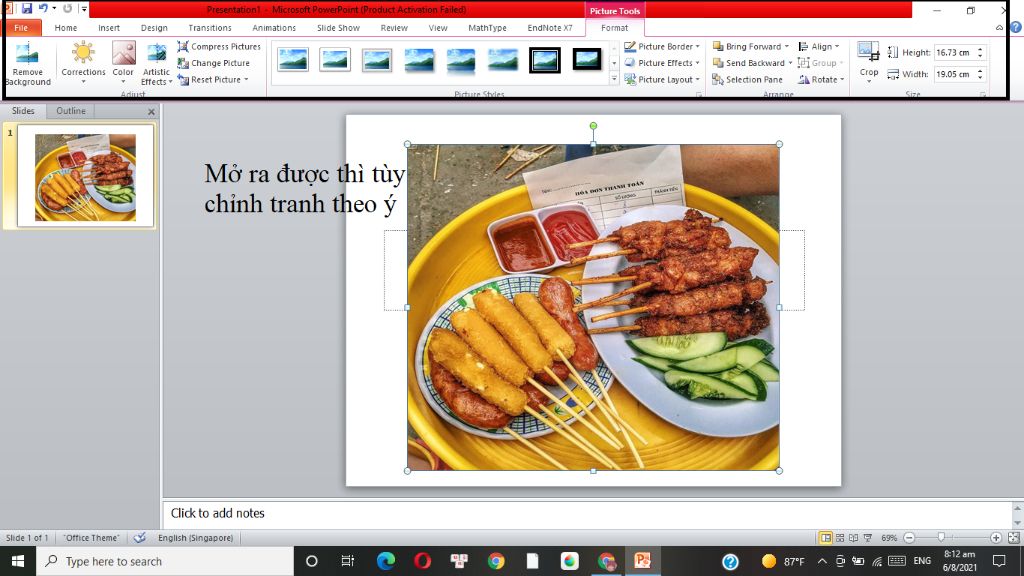Open Align dropdown
Viewport: 1024px width, 576px height.
[818, 46]
